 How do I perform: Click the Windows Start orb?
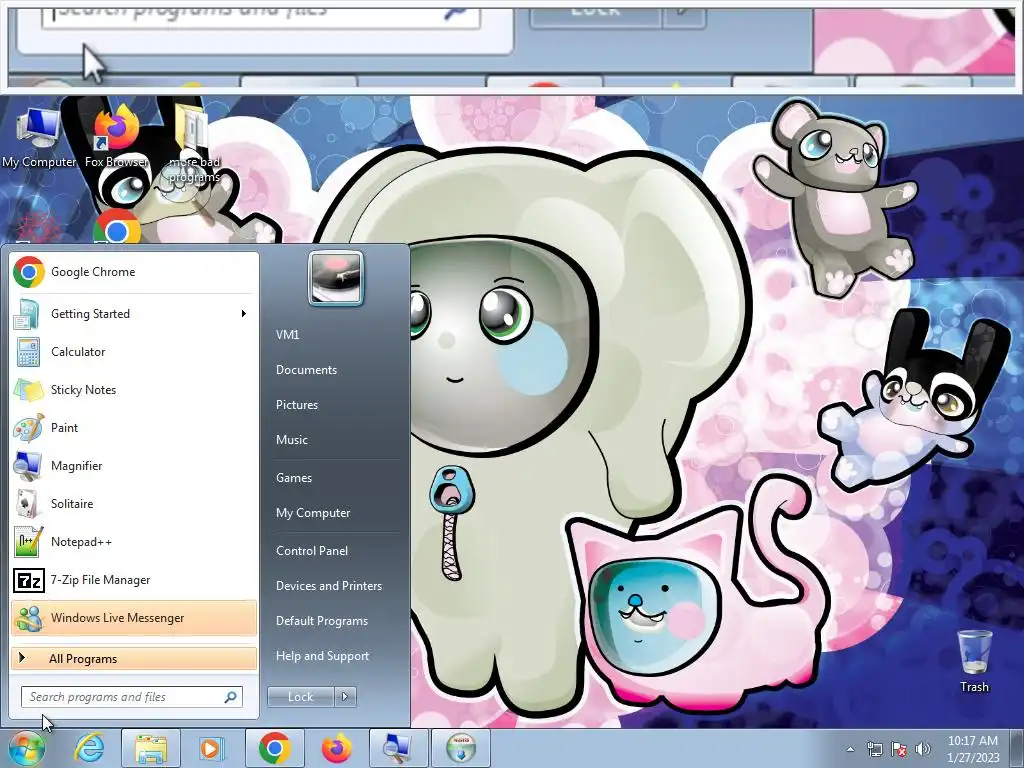(26, 748)
